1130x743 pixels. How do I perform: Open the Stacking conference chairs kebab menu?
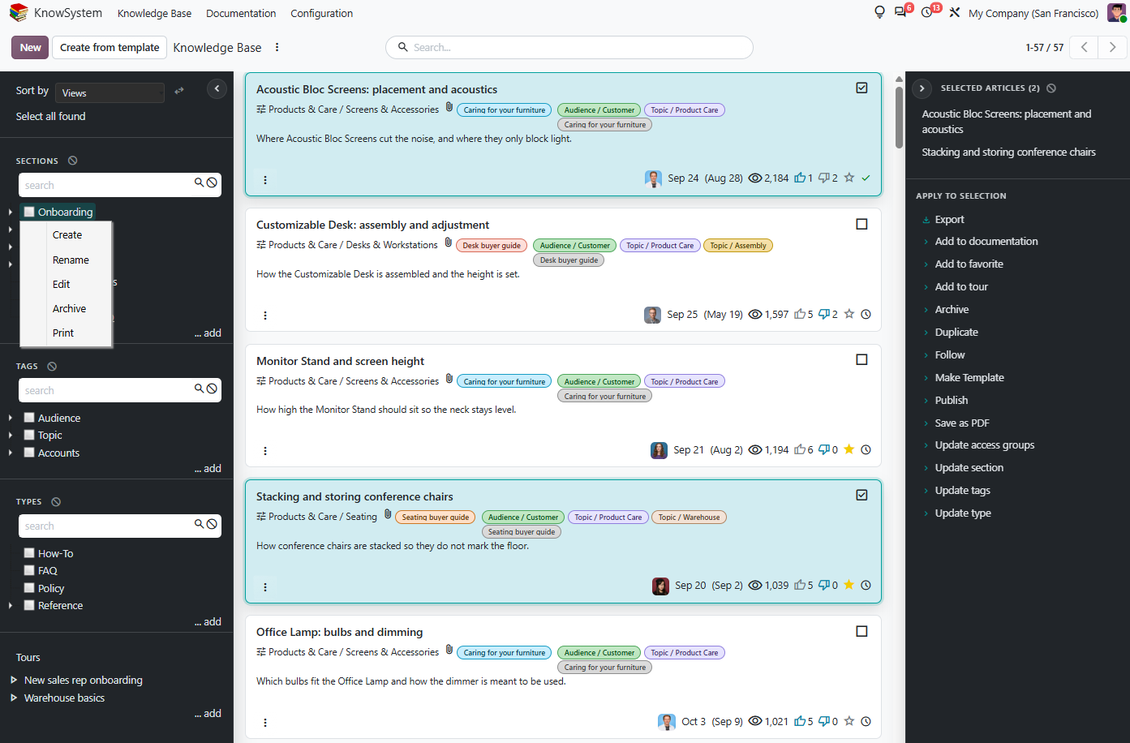click(265, 587)
